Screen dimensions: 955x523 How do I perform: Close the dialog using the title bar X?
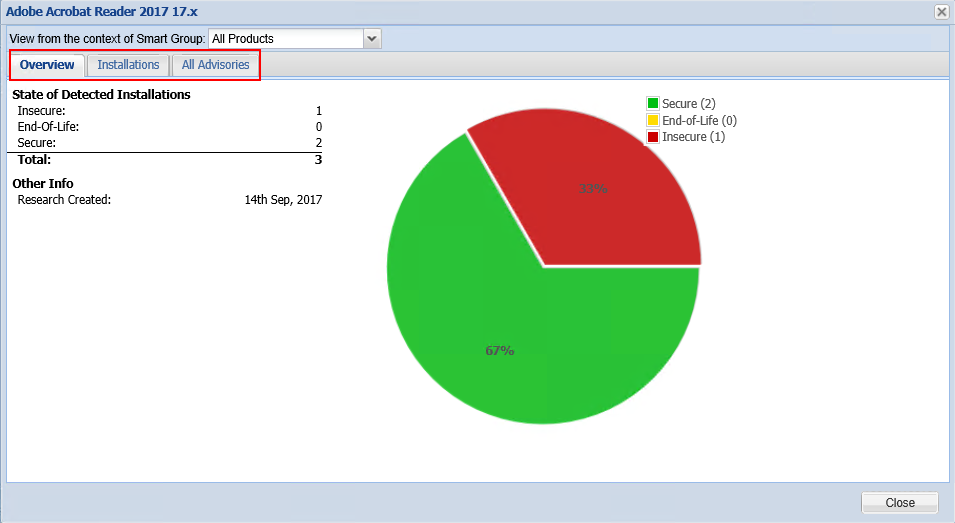941,12
